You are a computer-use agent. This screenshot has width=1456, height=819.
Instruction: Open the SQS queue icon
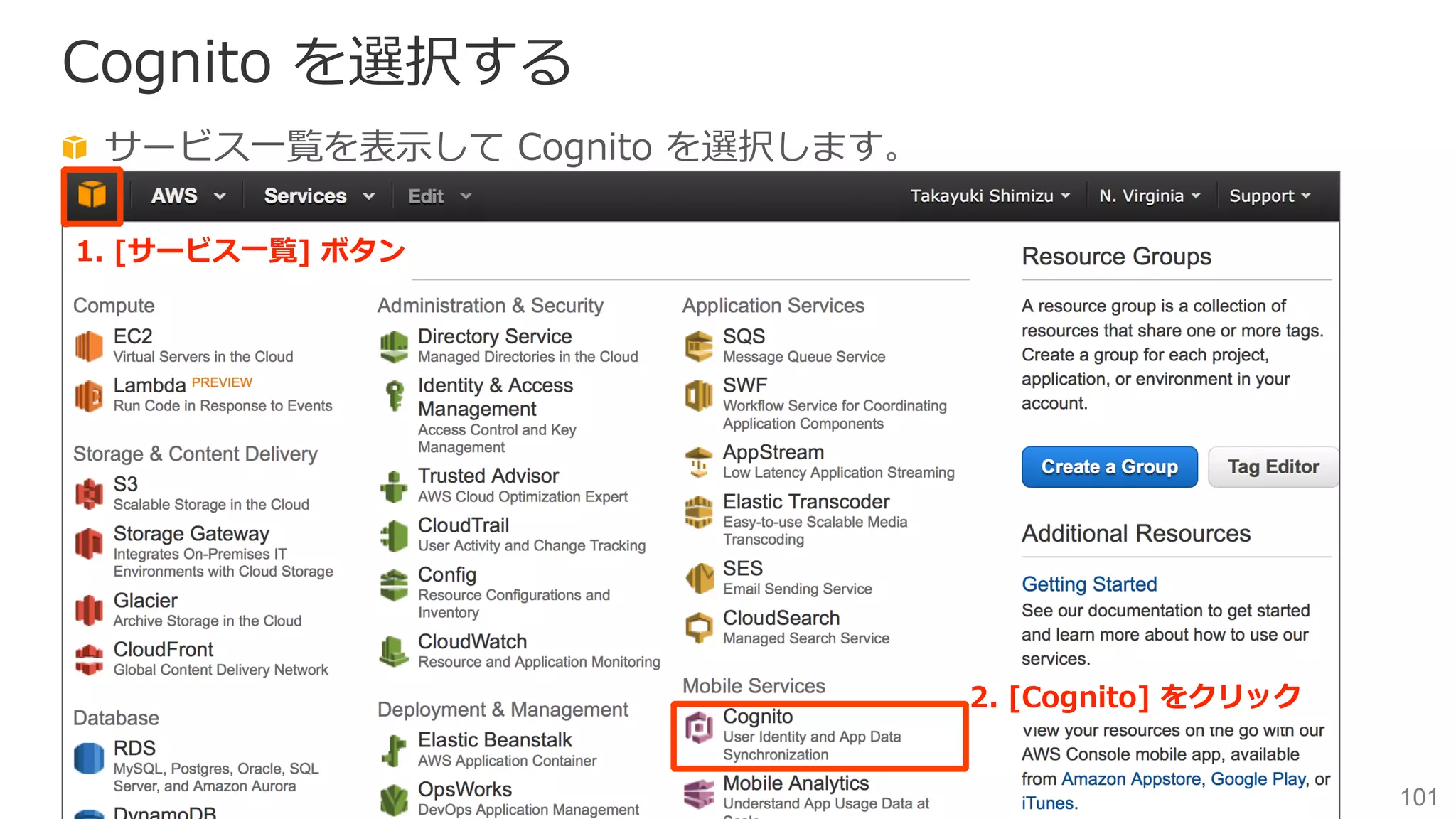click(x=699, y=346)
